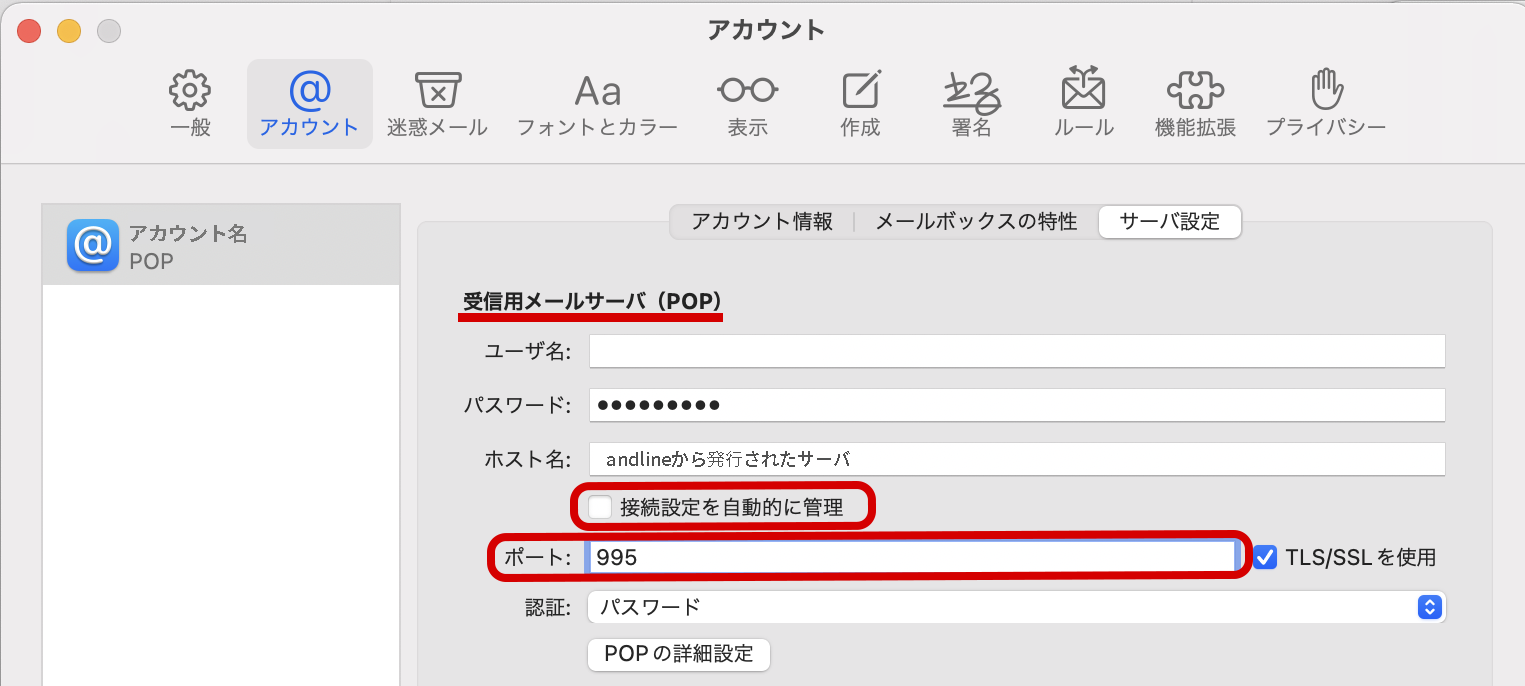Open the 機能拡張 puzzle piece icon
The image size is (1525, 686).
tap(1195, 92)
